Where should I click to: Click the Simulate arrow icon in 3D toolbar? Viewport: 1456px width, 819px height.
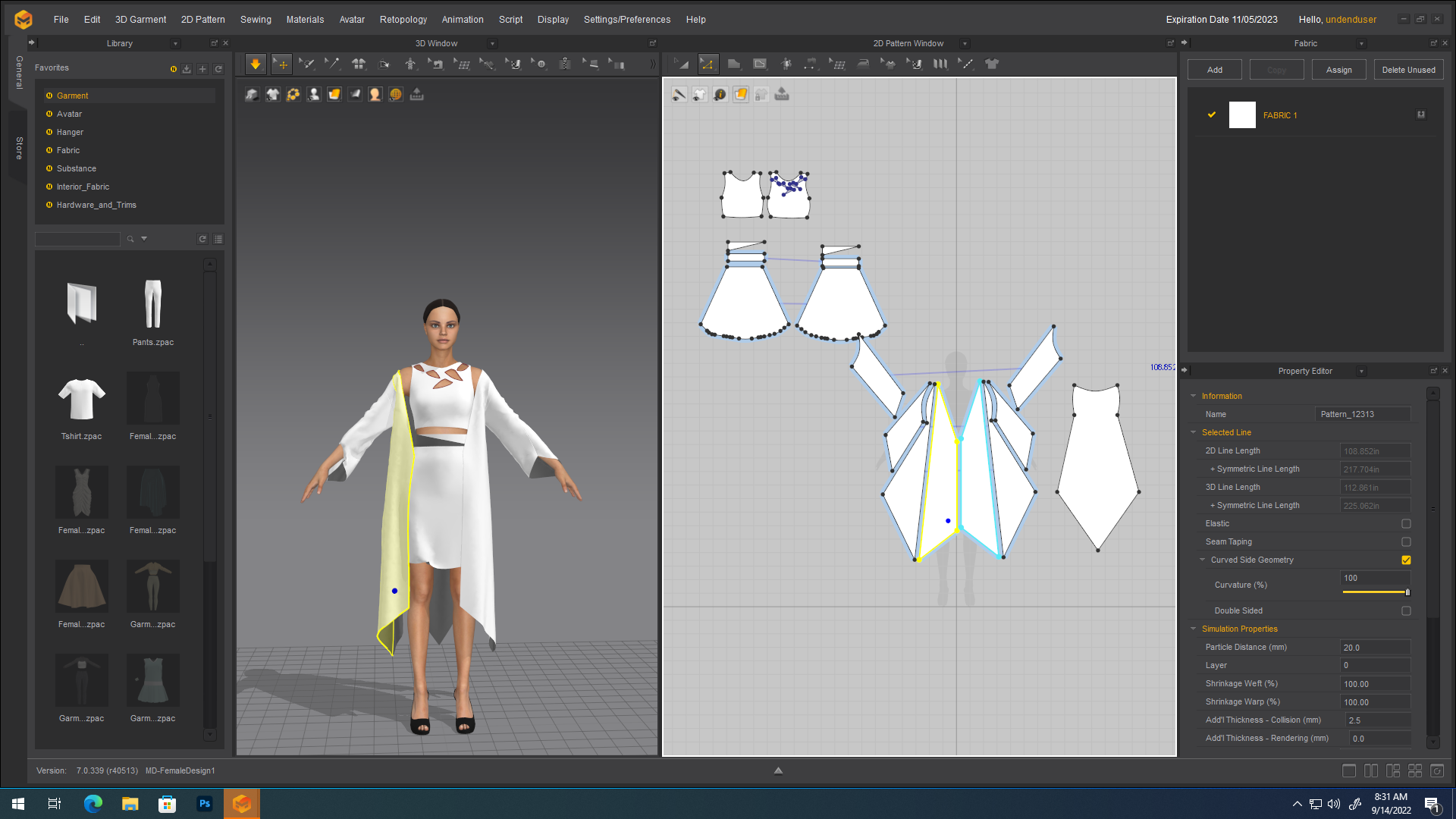pyautogui.click(x=256, y=64)
